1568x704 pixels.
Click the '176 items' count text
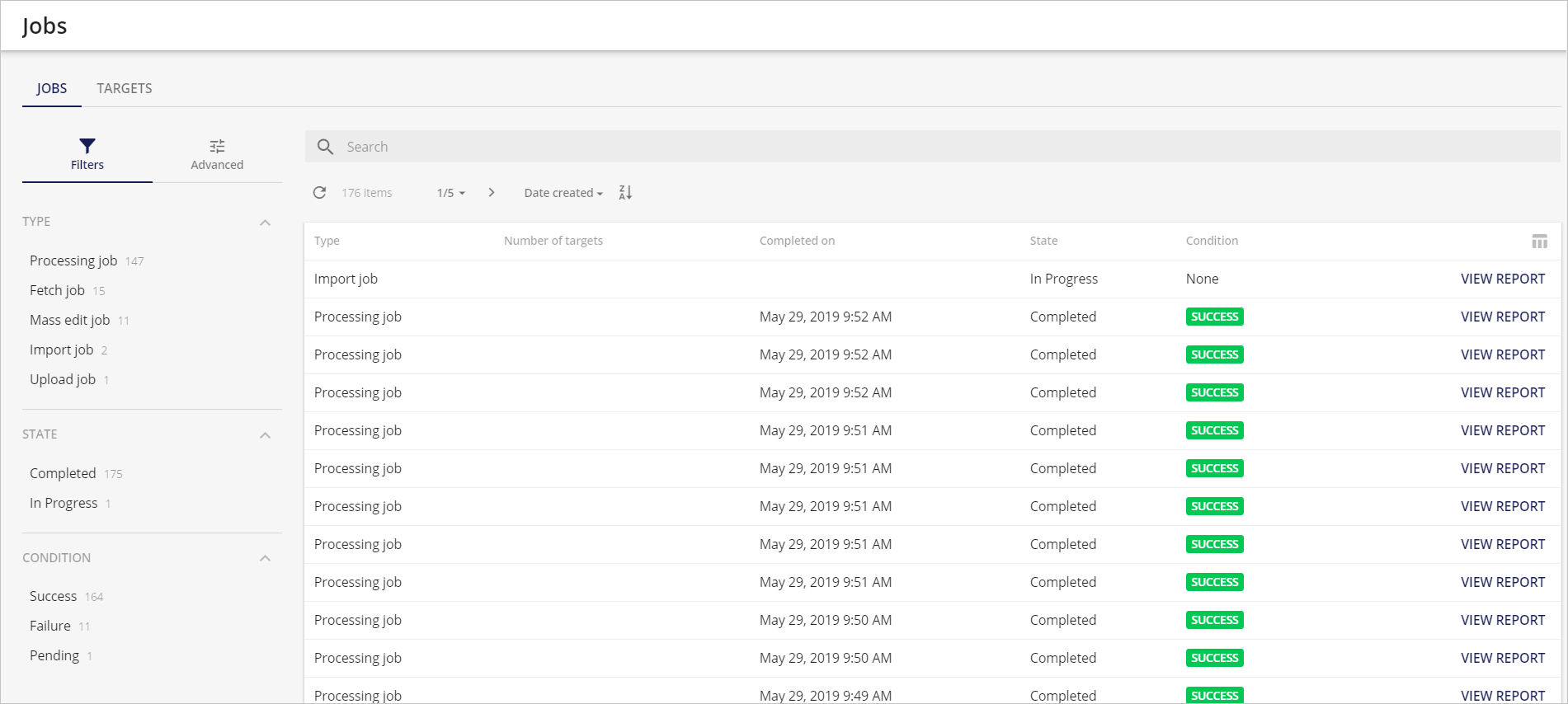367,193
